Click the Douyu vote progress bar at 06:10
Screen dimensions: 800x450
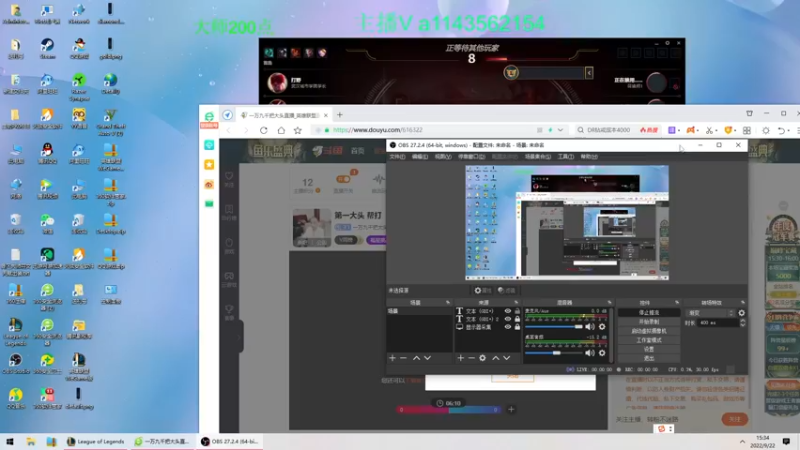tap(448, 410)
